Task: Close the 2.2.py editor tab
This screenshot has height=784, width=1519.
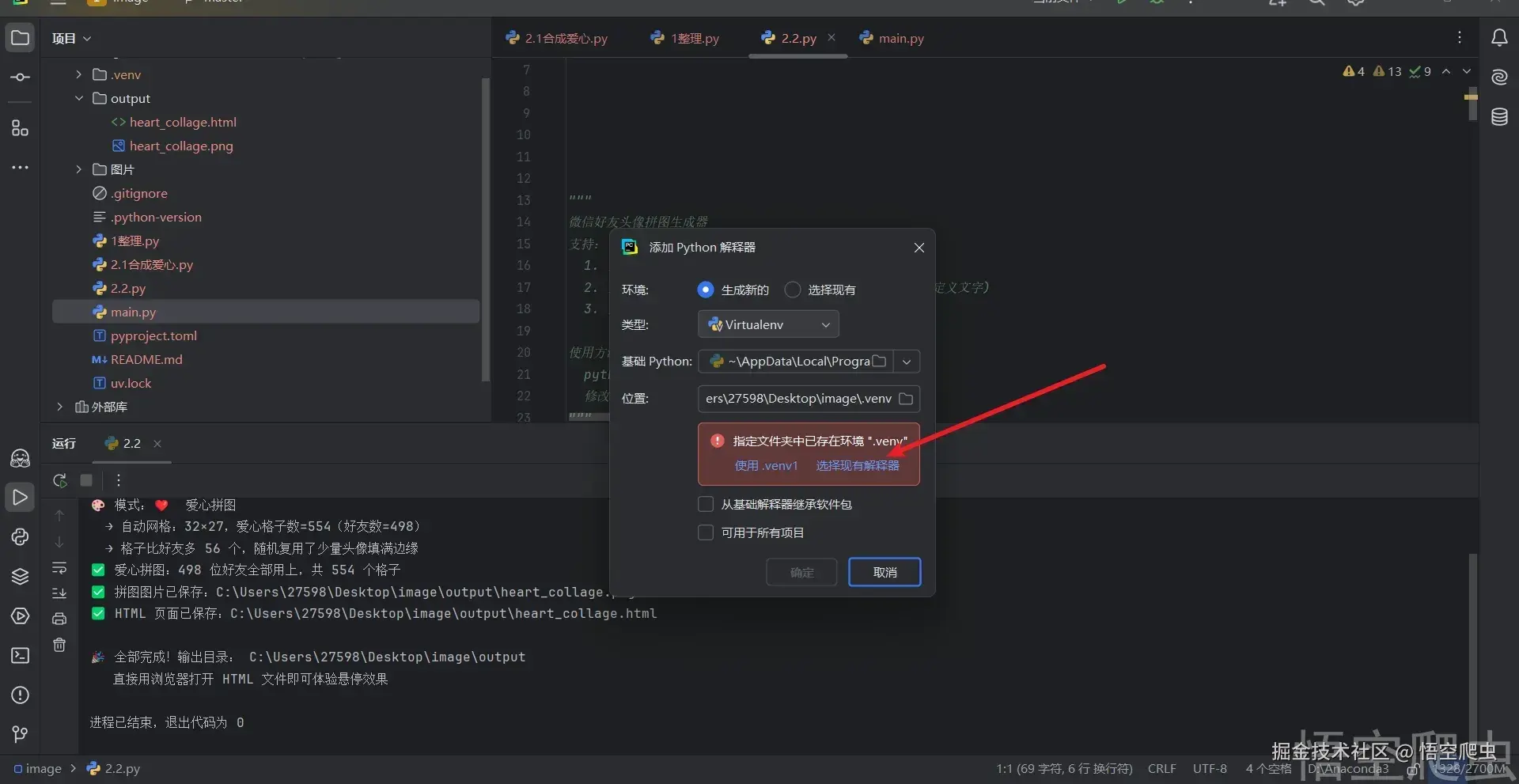Action: [x=831, y=37]
